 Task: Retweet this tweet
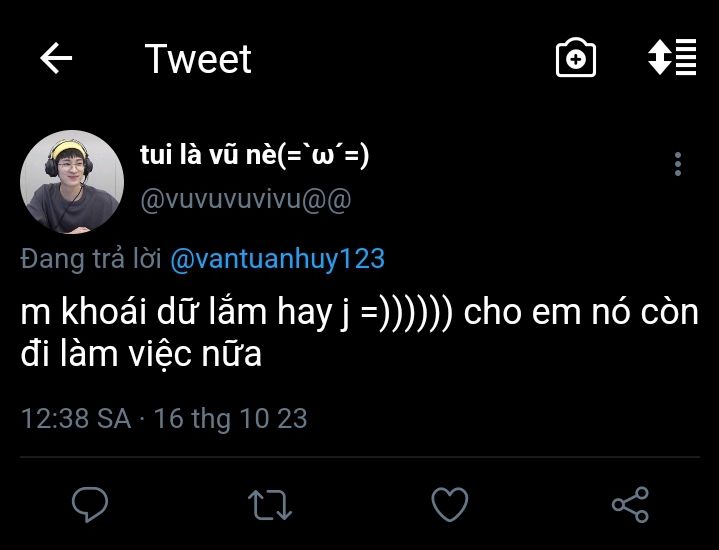(x=270, y=504)
